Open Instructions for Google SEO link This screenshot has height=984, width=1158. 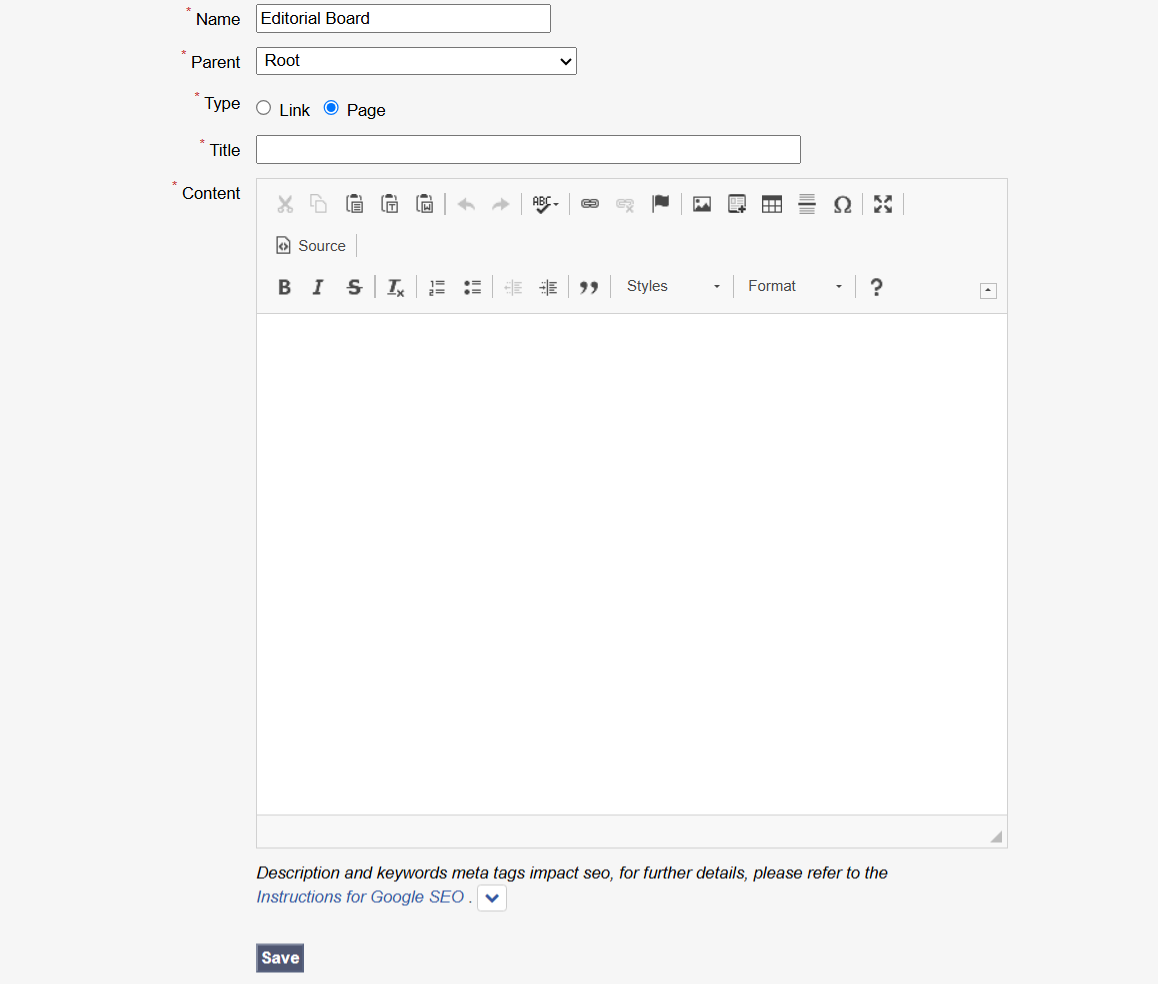click(360, 897)
